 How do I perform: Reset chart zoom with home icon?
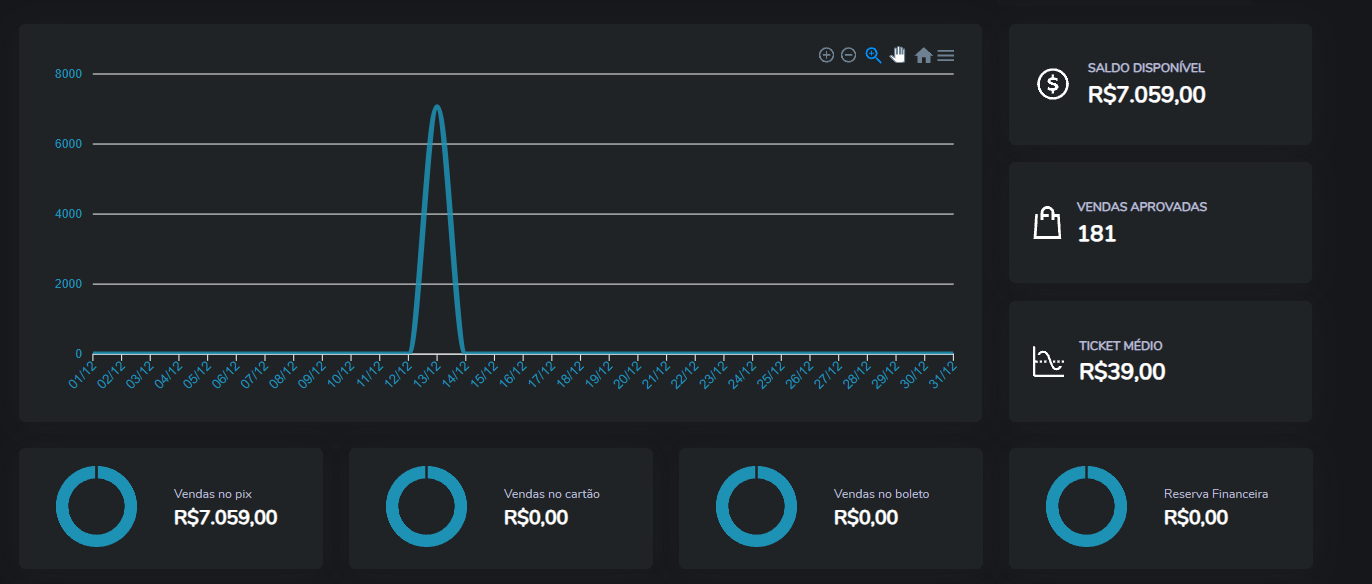[923, 56]
